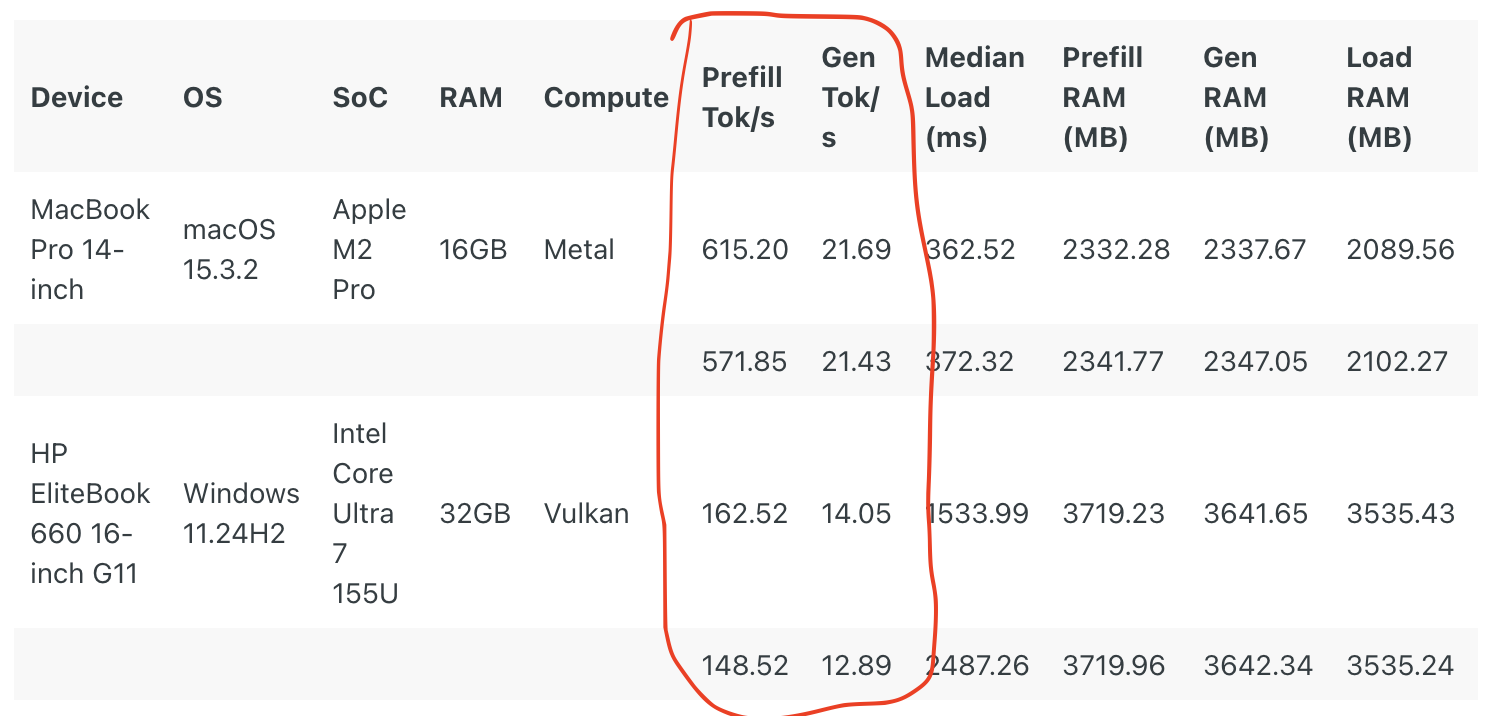Image resolution: width=1504 pixels, height=716 pixels.
Task: Click the 14.05 gen value
Action: click(x=856, y=514)
